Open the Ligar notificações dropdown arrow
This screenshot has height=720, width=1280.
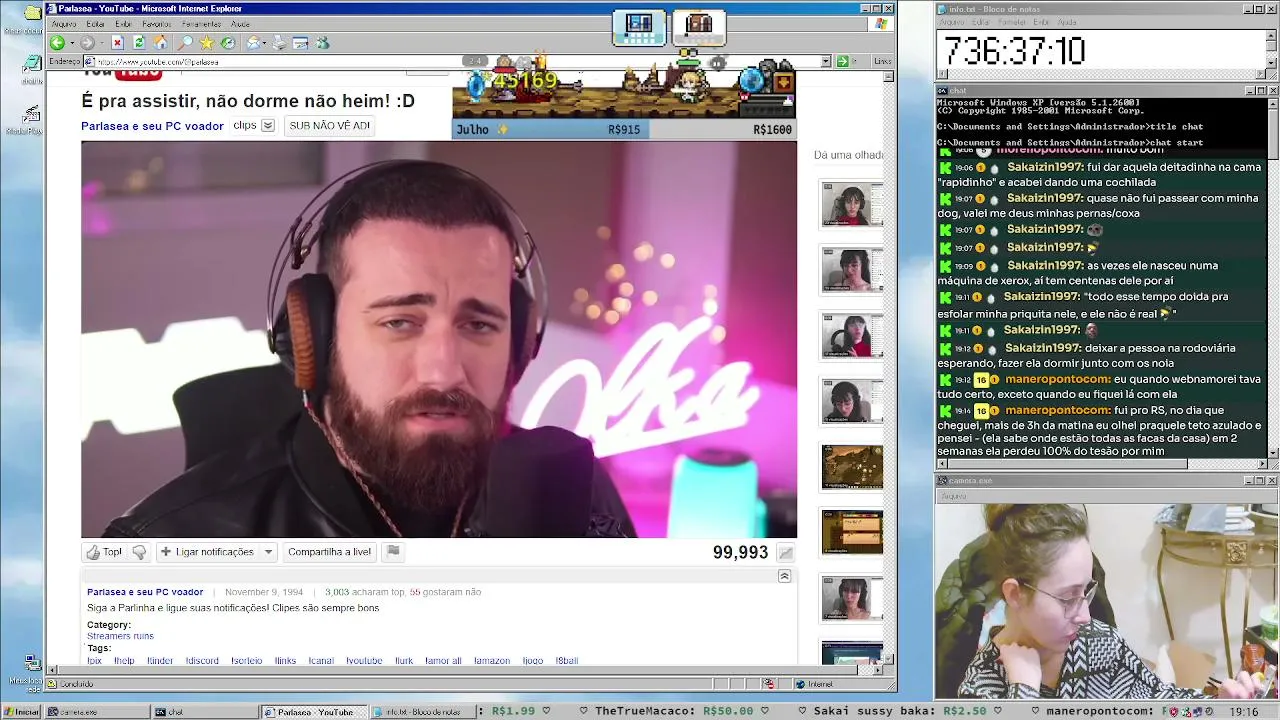point(268,552)
